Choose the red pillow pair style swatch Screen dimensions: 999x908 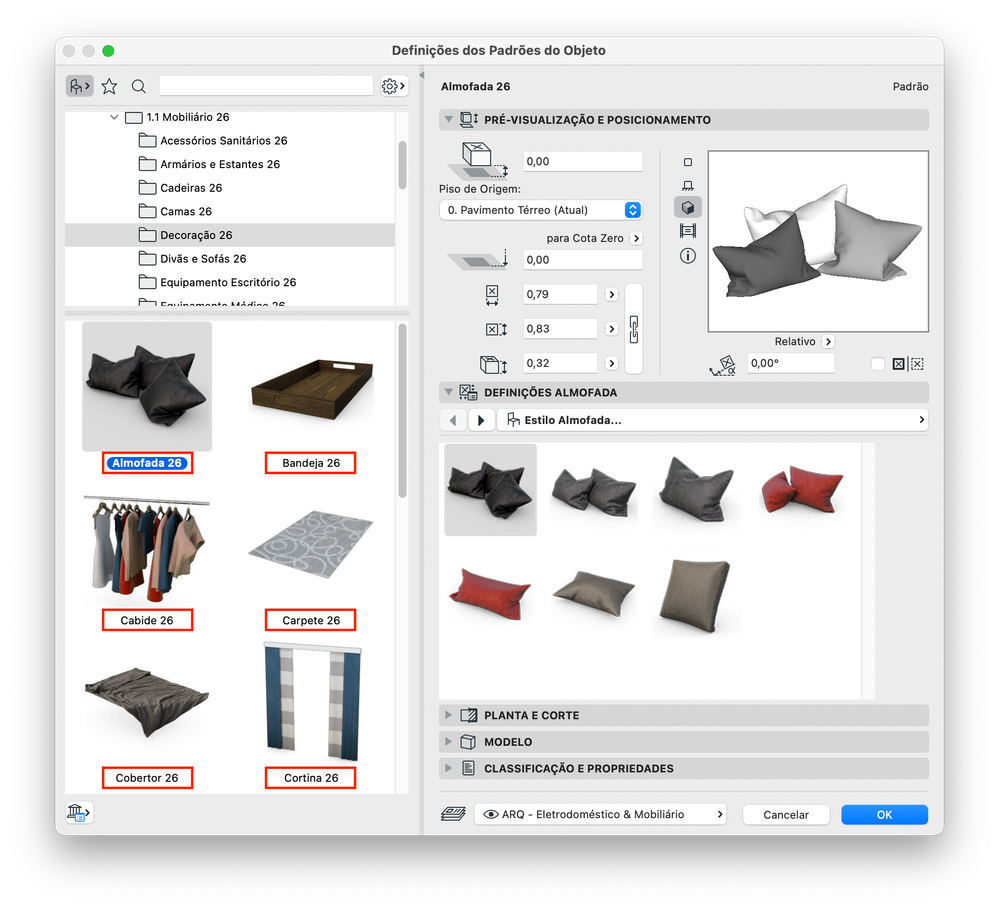pos(801,489)
